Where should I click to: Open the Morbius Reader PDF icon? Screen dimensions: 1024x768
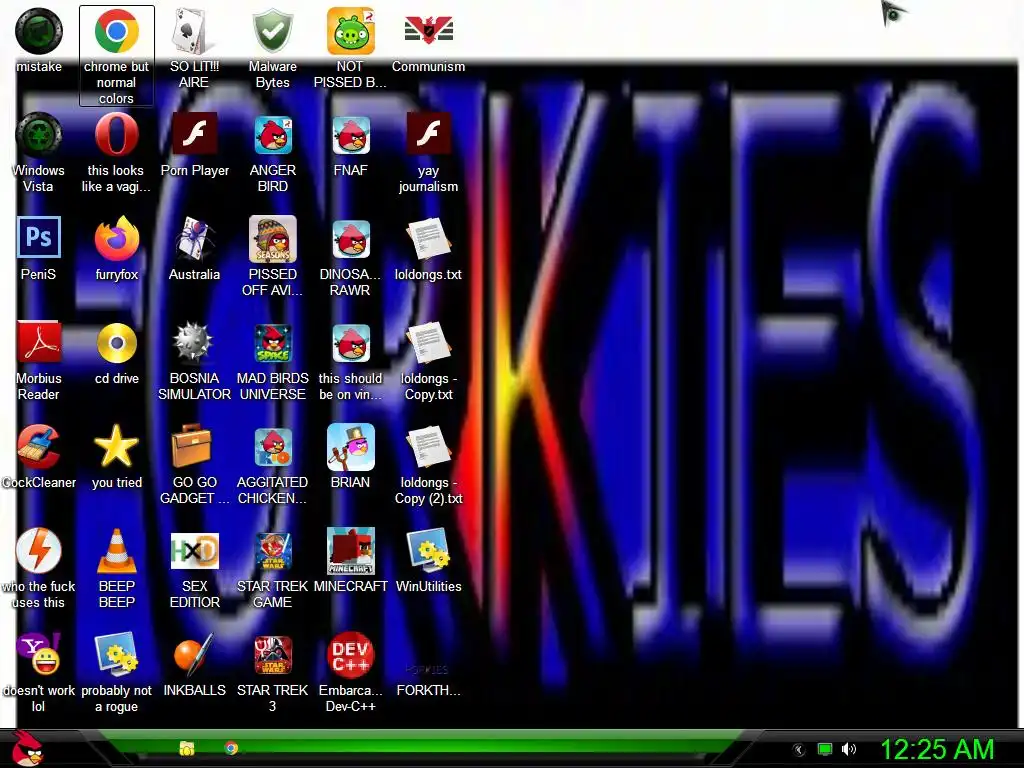pyautogui.click(x=39, y=342)
